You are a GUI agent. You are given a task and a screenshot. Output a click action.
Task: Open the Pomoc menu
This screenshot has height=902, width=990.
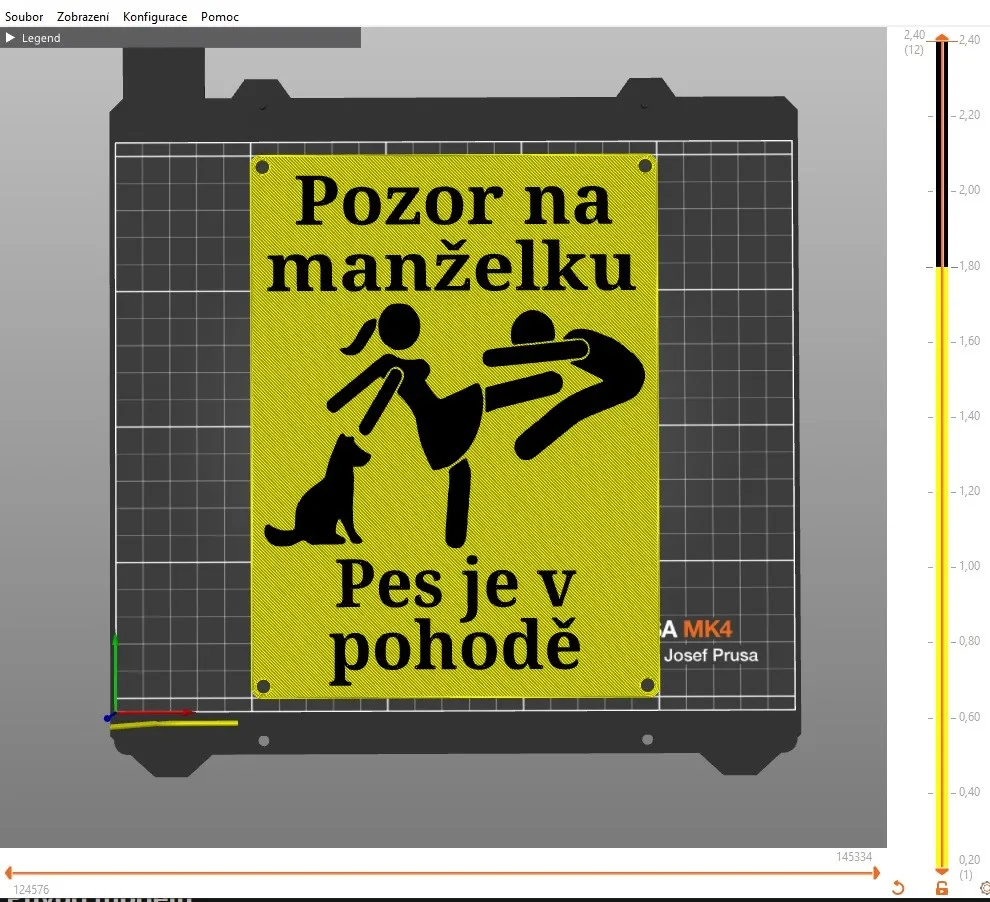[219, 16]
